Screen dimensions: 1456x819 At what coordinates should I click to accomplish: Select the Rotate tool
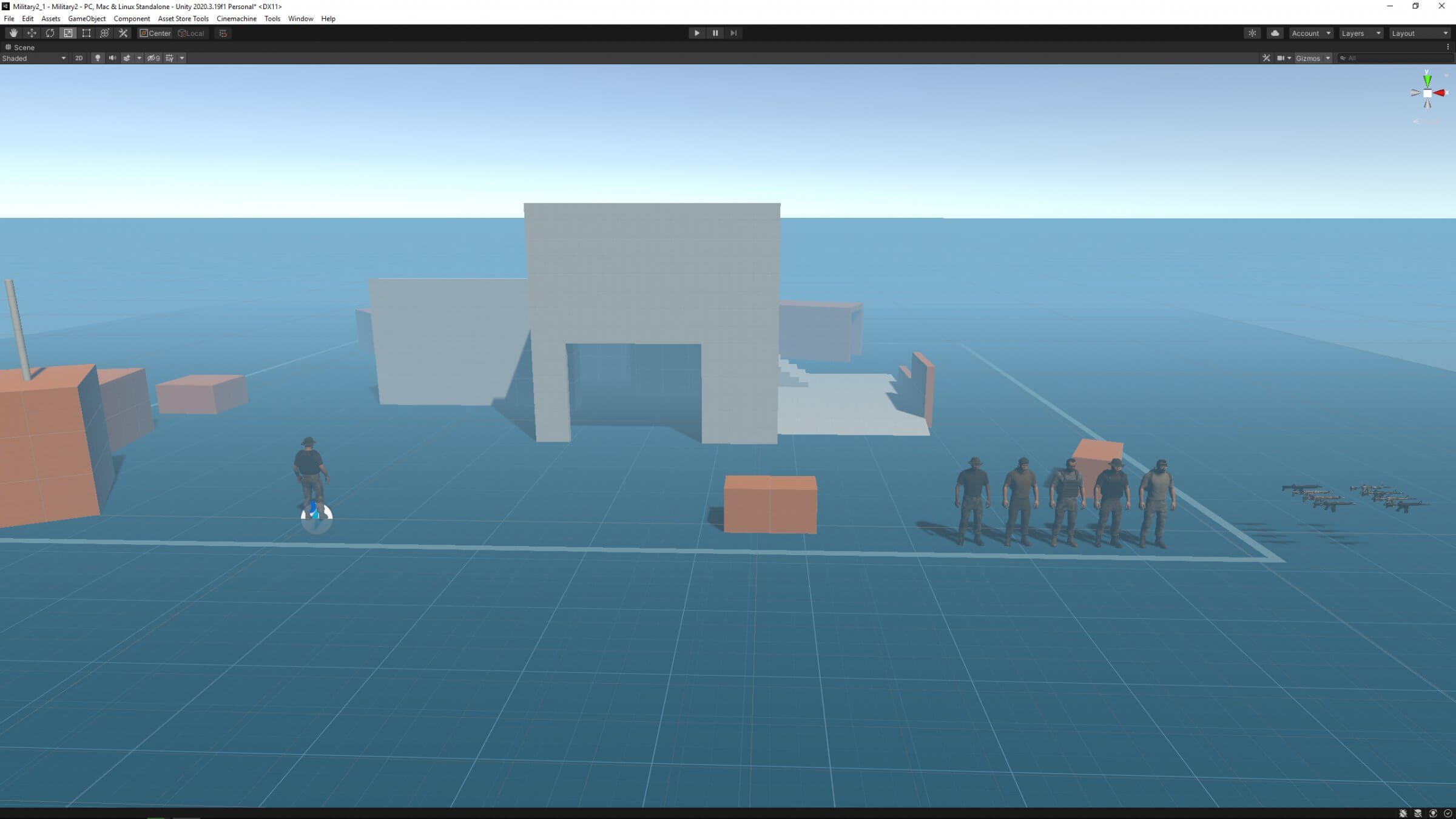click(50, 33)
